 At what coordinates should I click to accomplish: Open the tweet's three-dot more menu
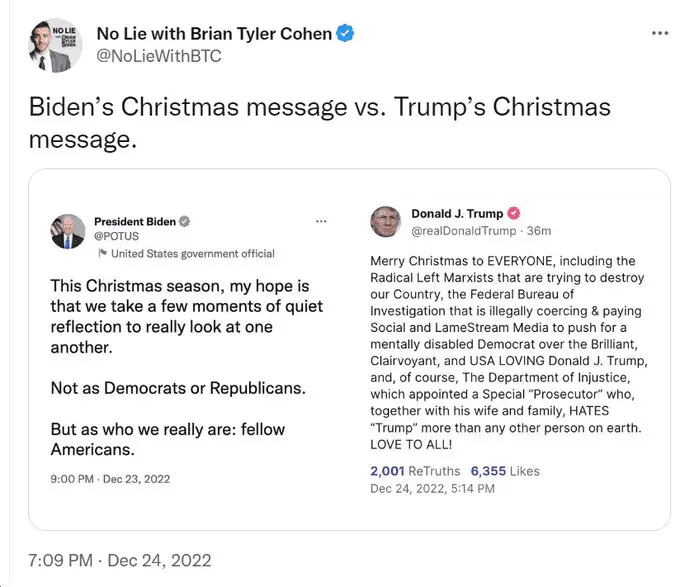[x=659, y=33]
